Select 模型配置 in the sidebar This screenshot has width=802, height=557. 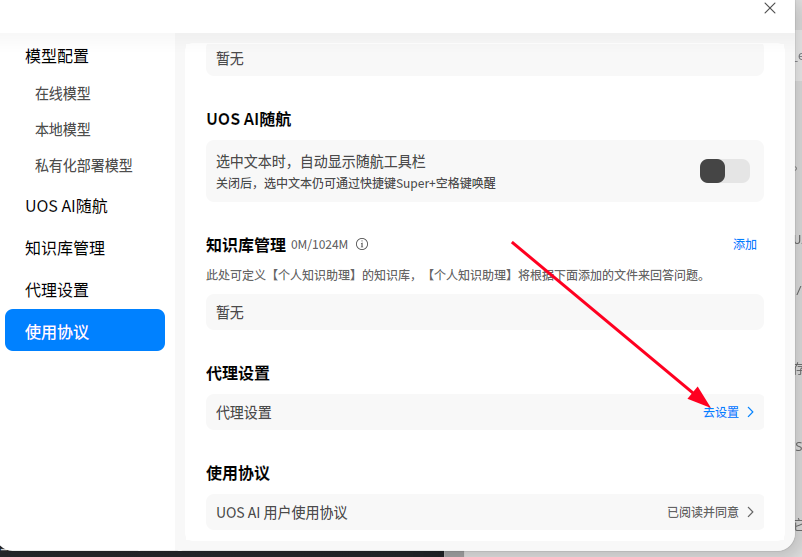(57, 56)
